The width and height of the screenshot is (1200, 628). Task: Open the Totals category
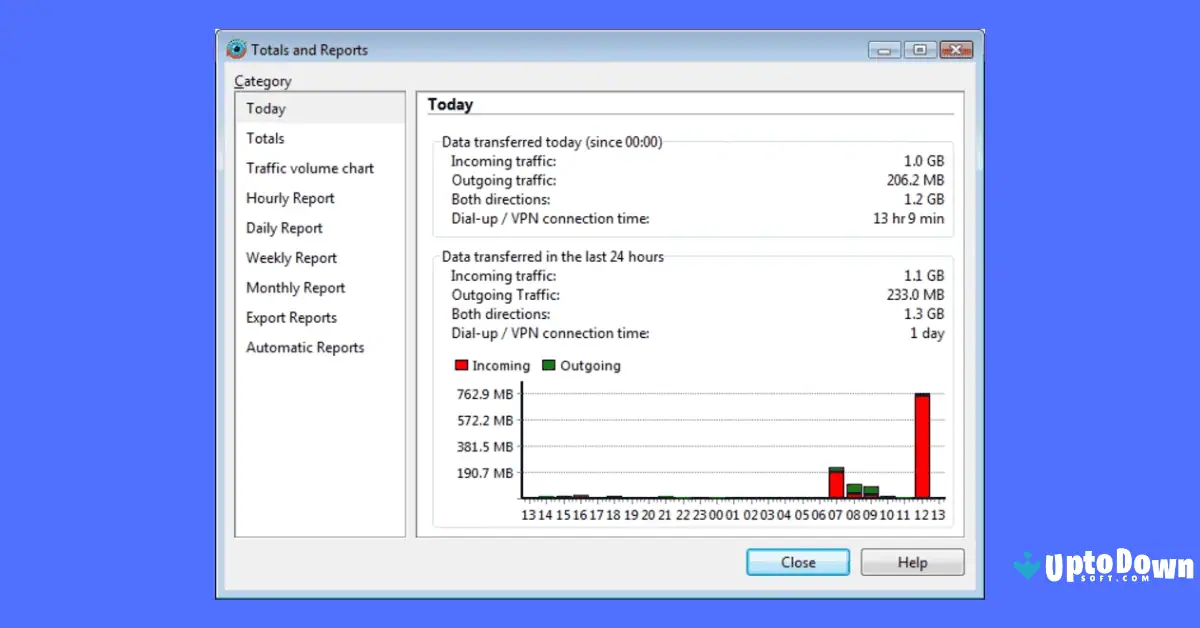[264, 138]
